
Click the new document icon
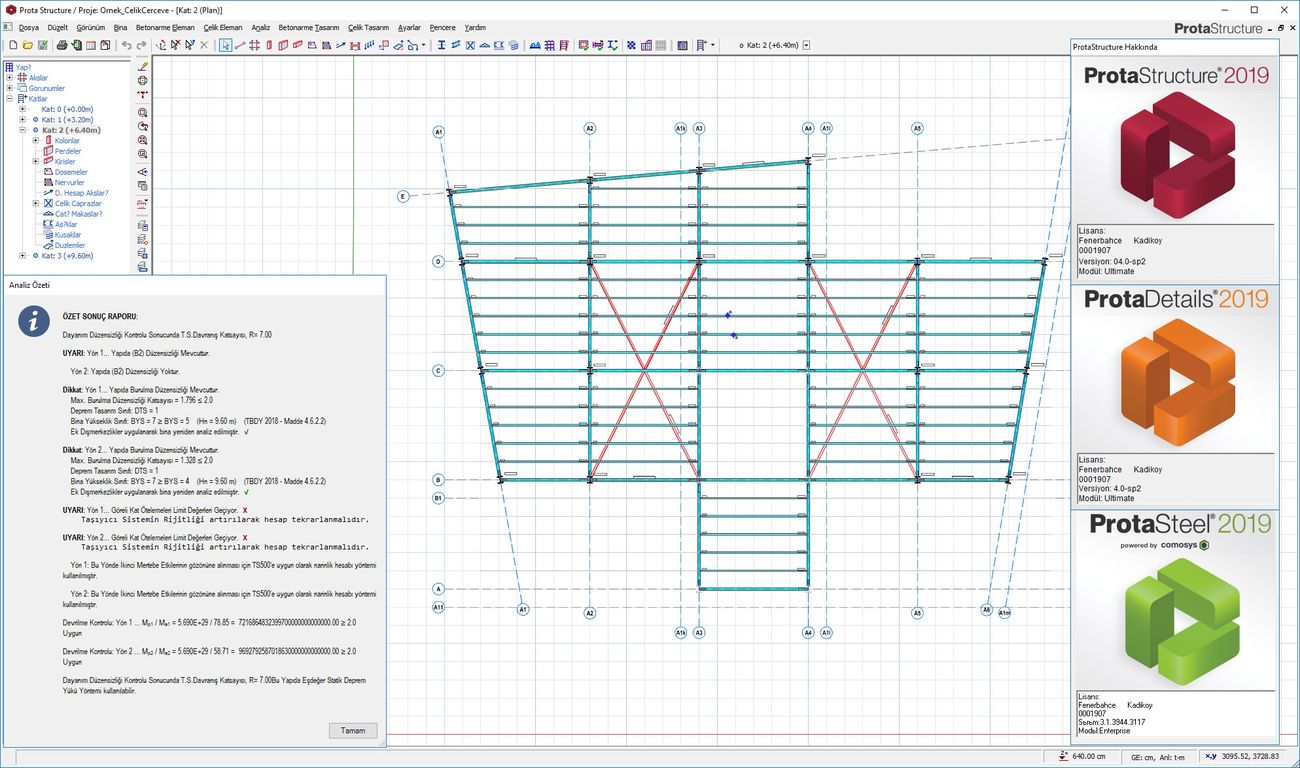point(14,45)
